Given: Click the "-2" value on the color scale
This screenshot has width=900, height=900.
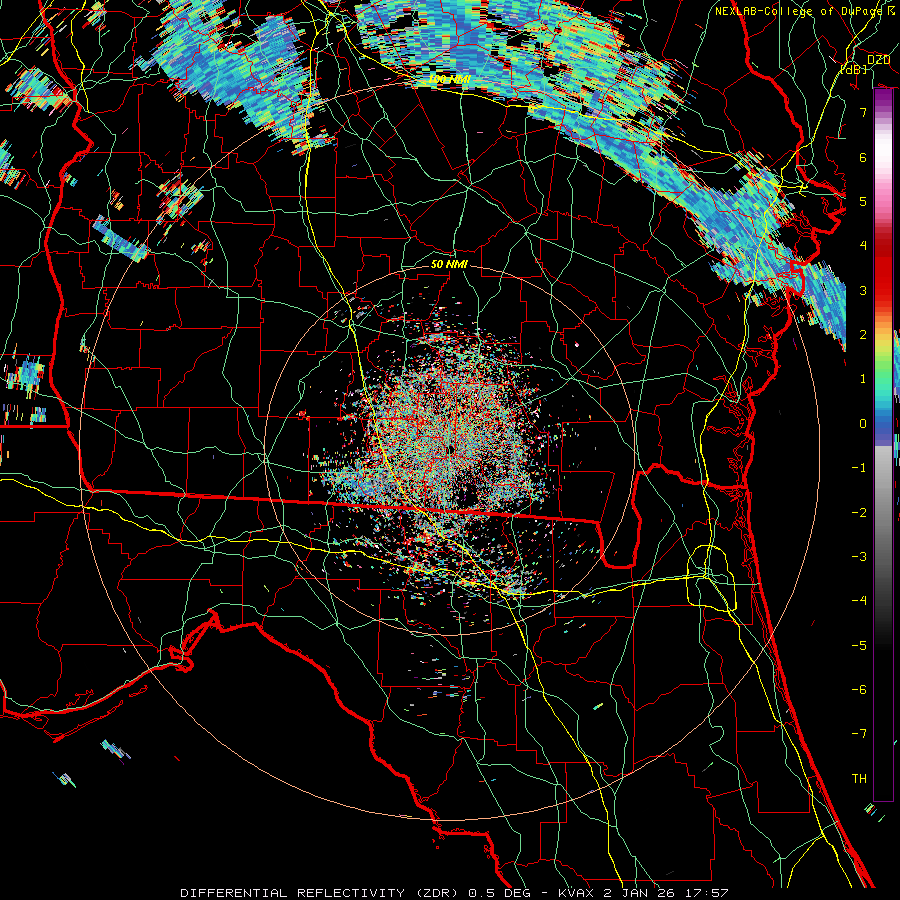Looking at the screenshot, I should point(859,513).
